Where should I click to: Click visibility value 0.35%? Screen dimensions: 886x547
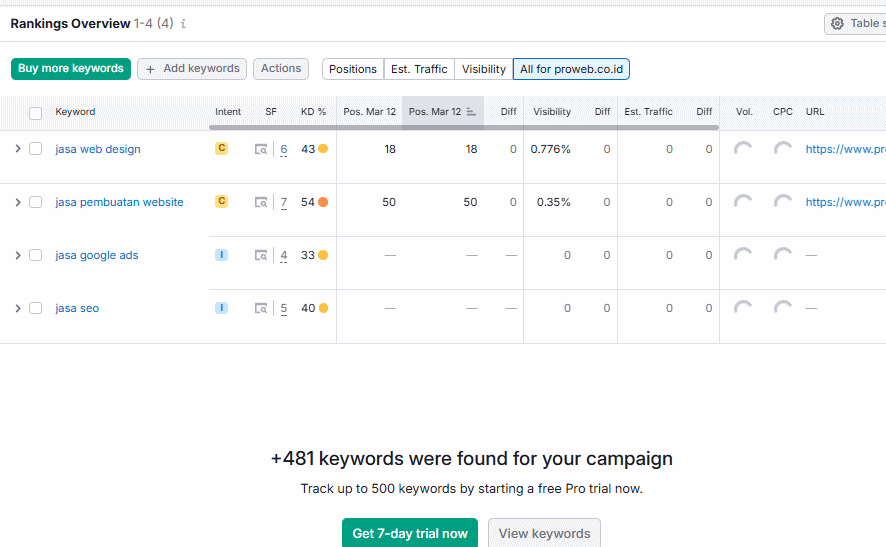554,202
